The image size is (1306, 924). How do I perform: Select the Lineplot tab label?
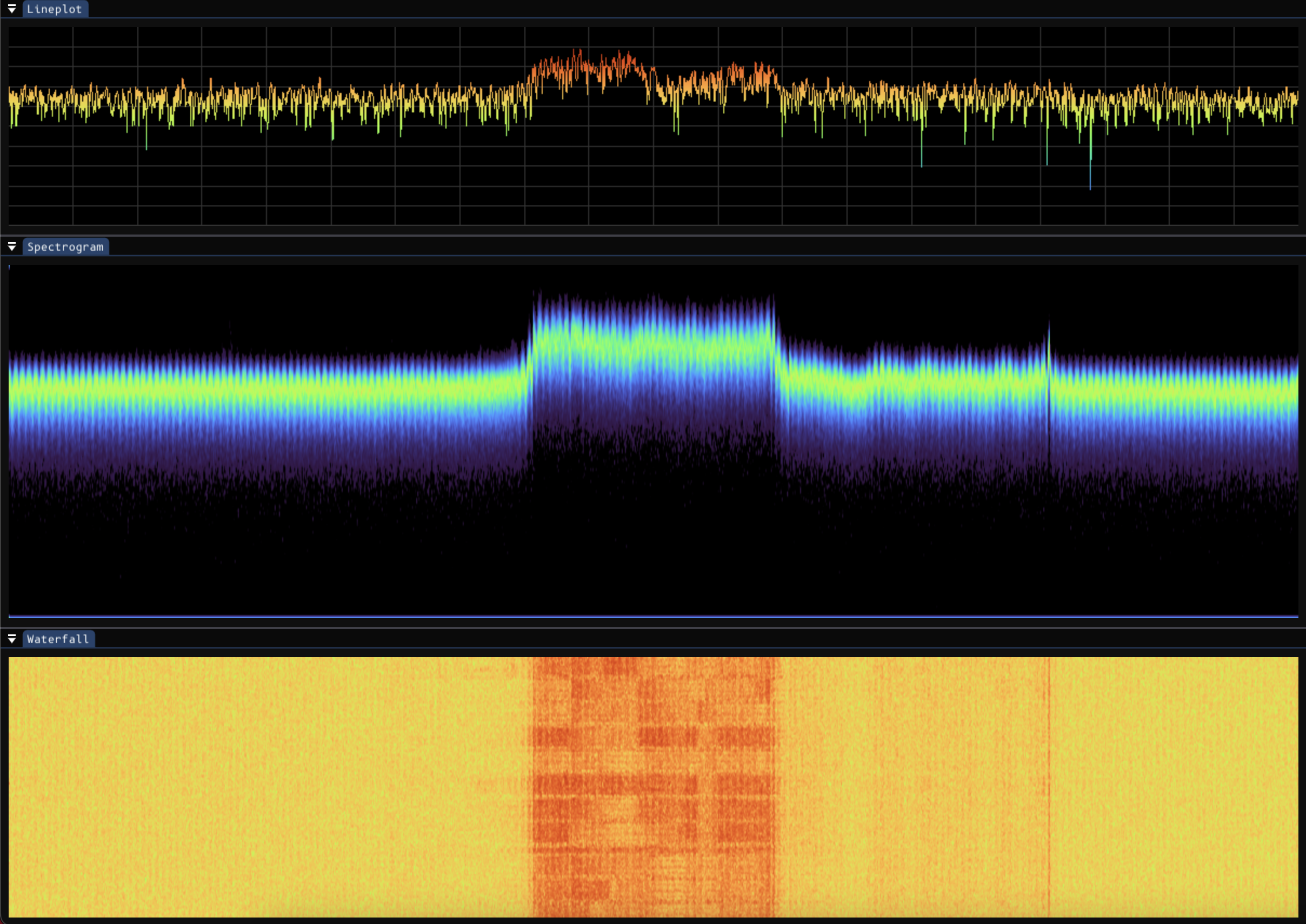(x=55, y=9)
